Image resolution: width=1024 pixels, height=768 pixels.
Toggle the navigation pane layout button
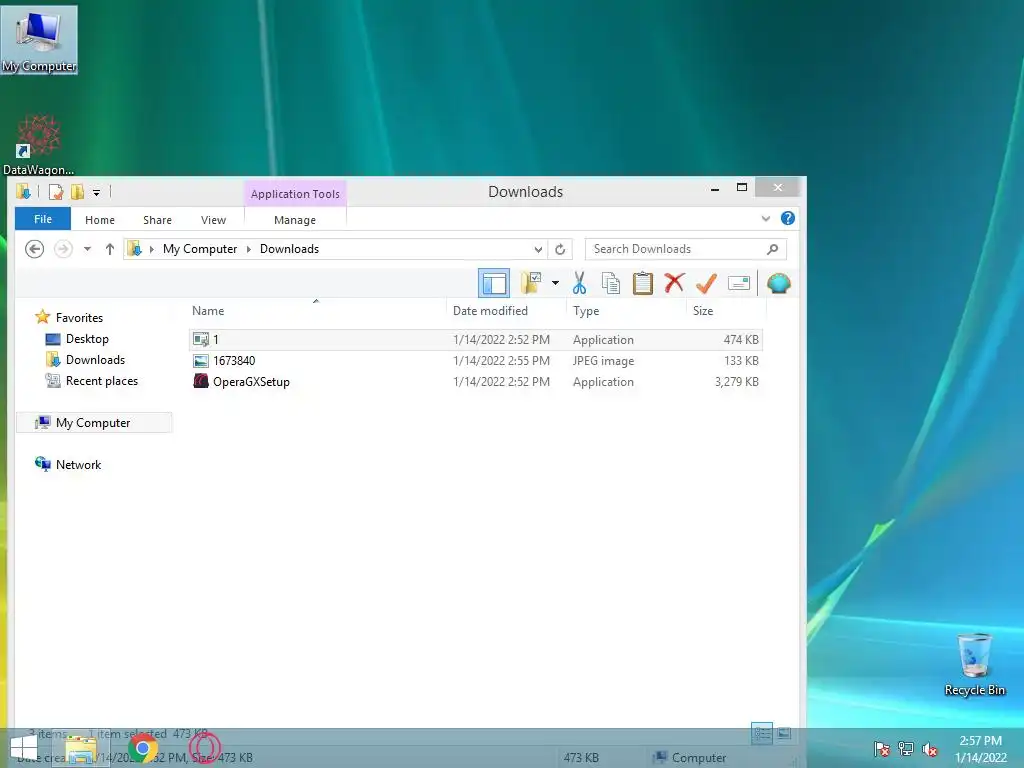coord(494,283)
